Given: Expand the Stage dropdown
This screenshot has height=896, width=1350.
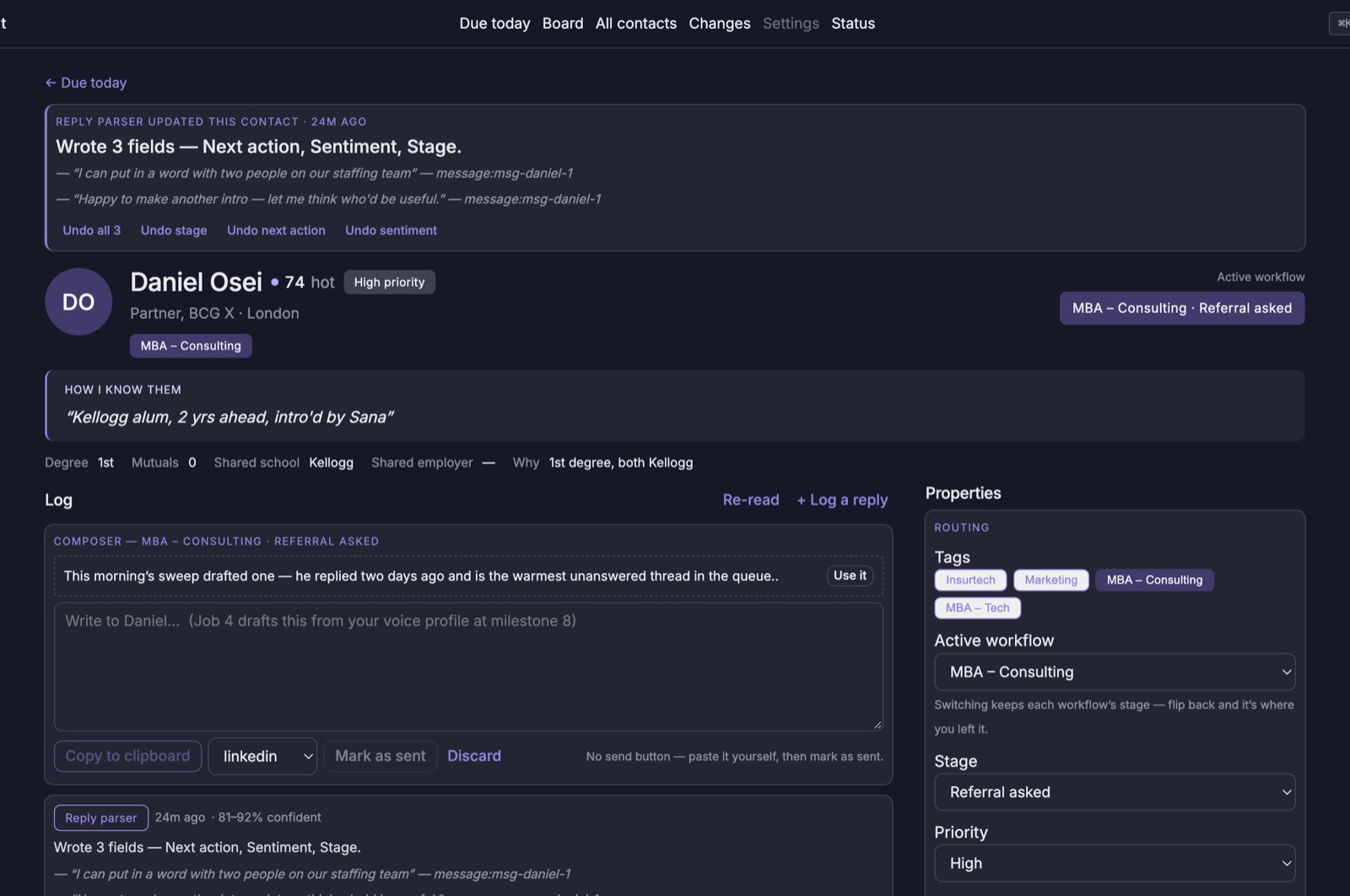Looking at the screenshot, I should click(x=1115, y=792).
